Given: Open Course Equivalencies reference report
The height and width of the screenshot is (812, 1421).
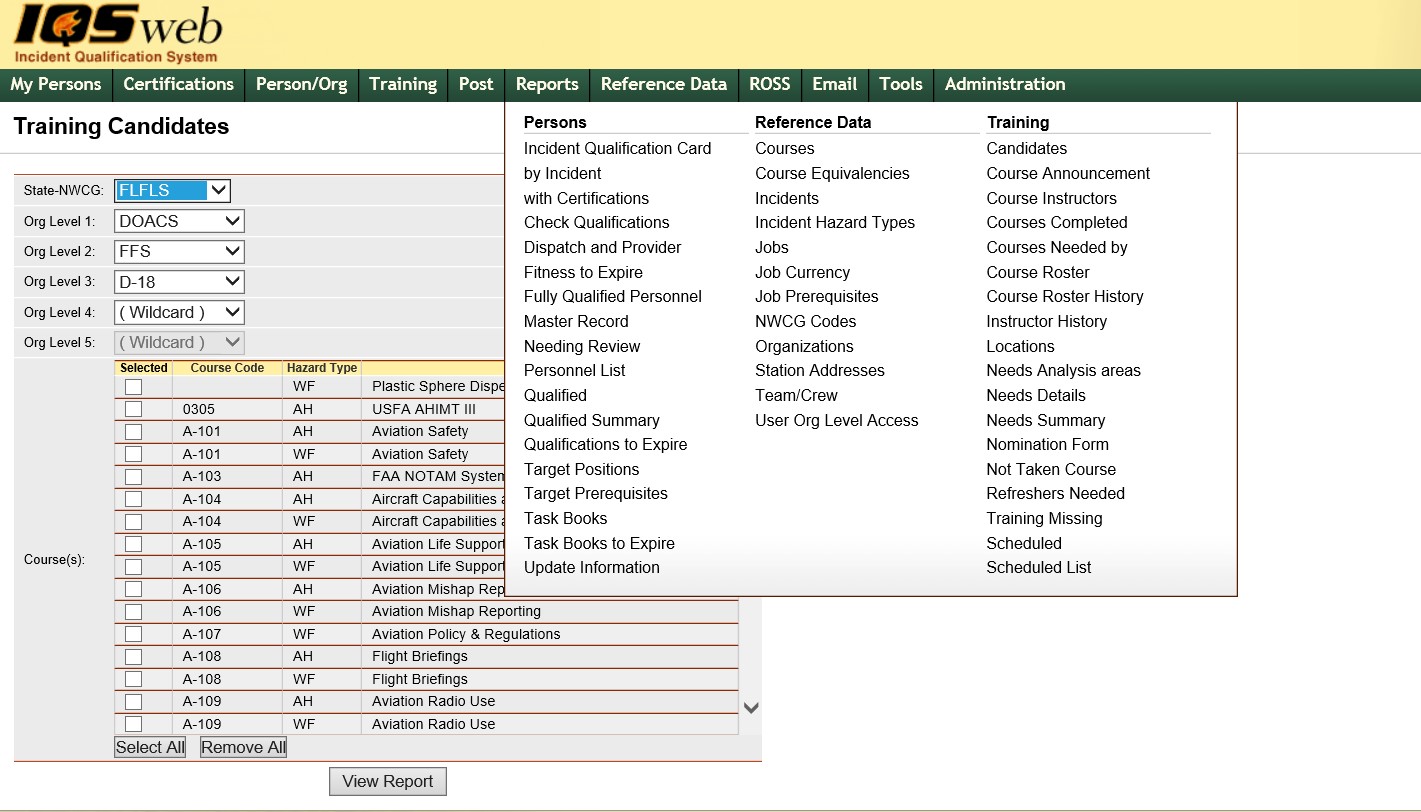Looking at the screenshot, I should [x=832, y=173].
